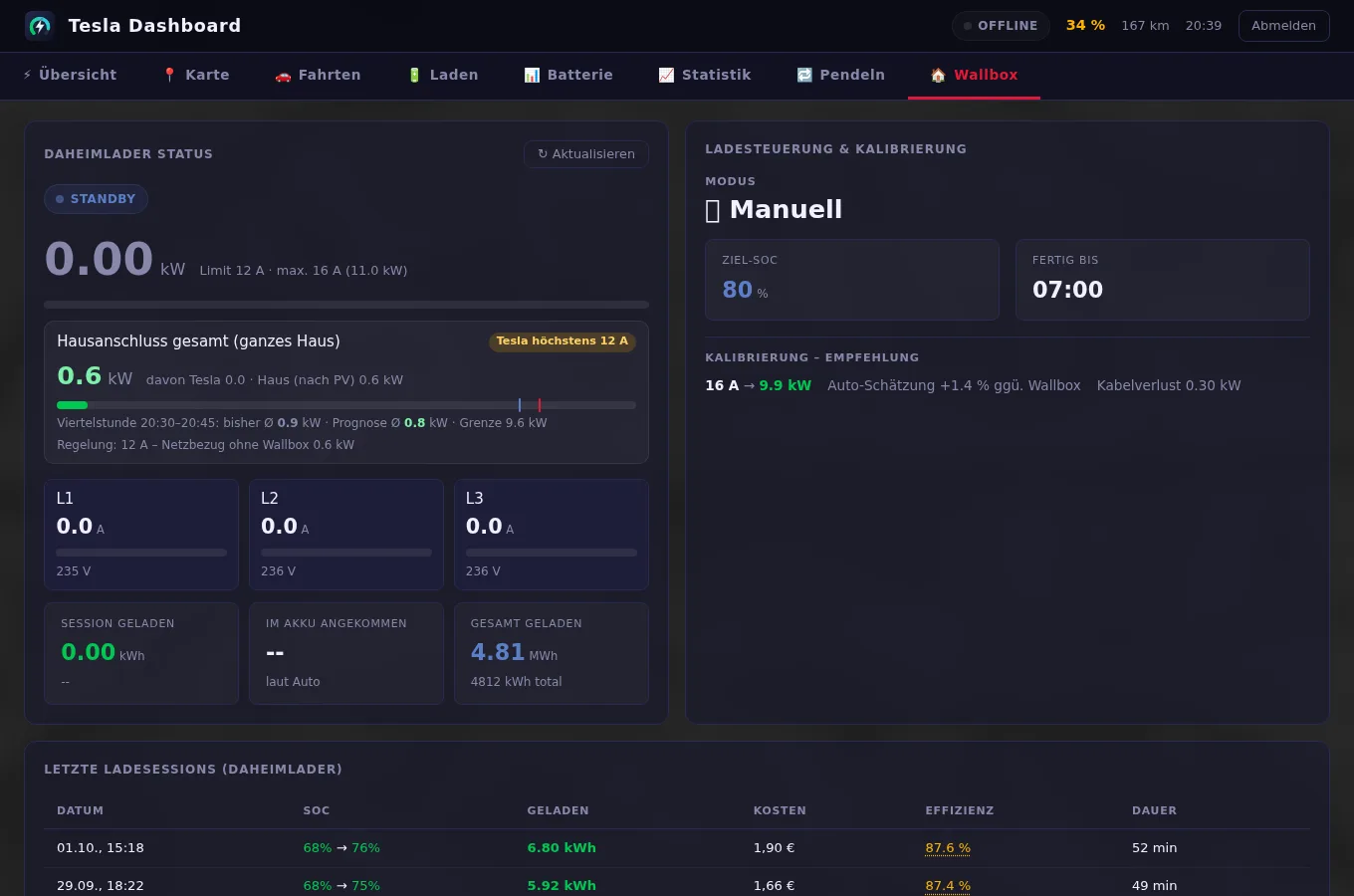Screen dimensions: 1354x896
Task: Select the Ziel-SOC 80 % card
Action: (852, 280)
